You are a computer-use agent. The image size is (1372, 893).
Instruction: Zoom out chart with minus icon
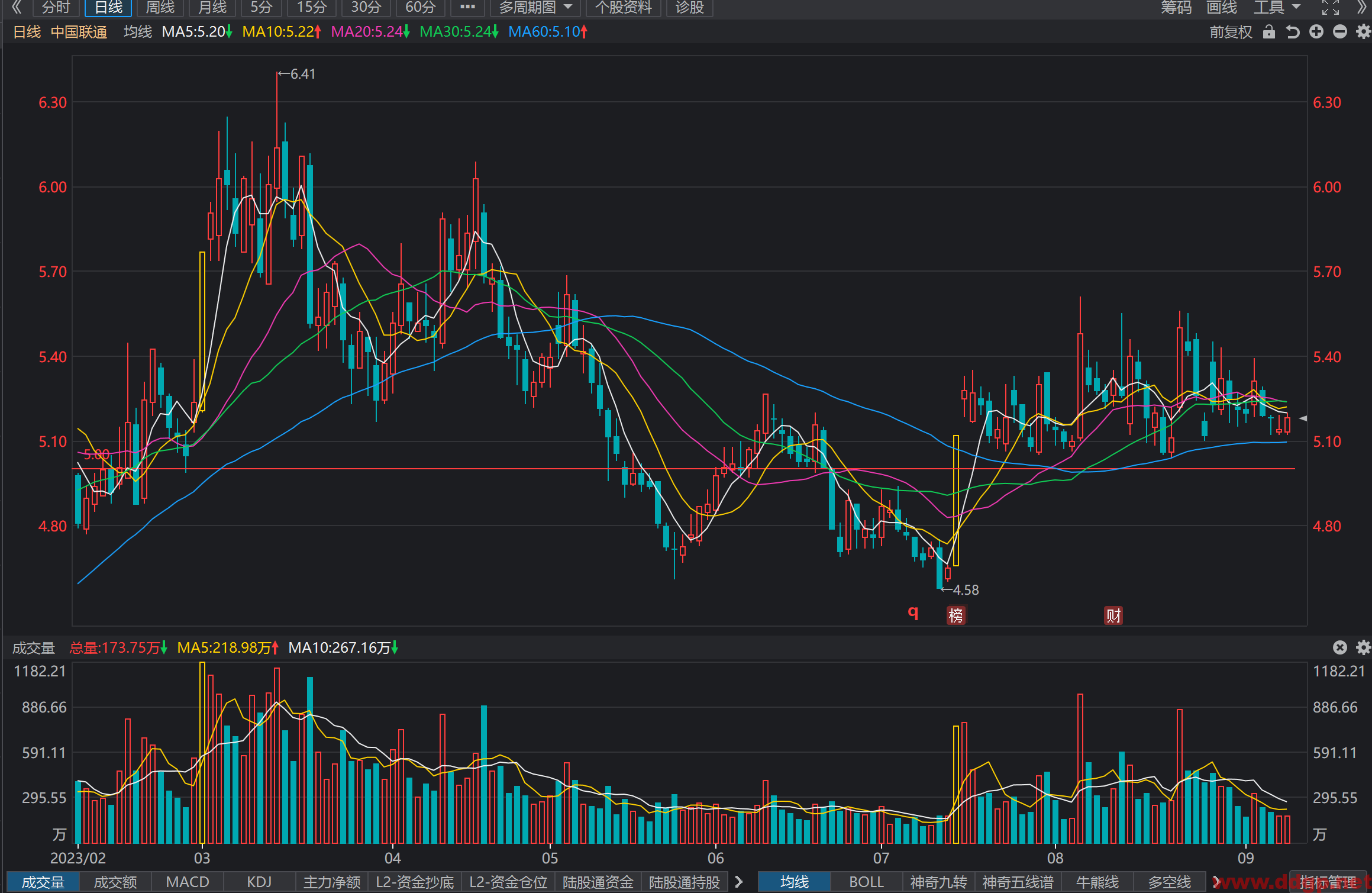click(1340, 32)
